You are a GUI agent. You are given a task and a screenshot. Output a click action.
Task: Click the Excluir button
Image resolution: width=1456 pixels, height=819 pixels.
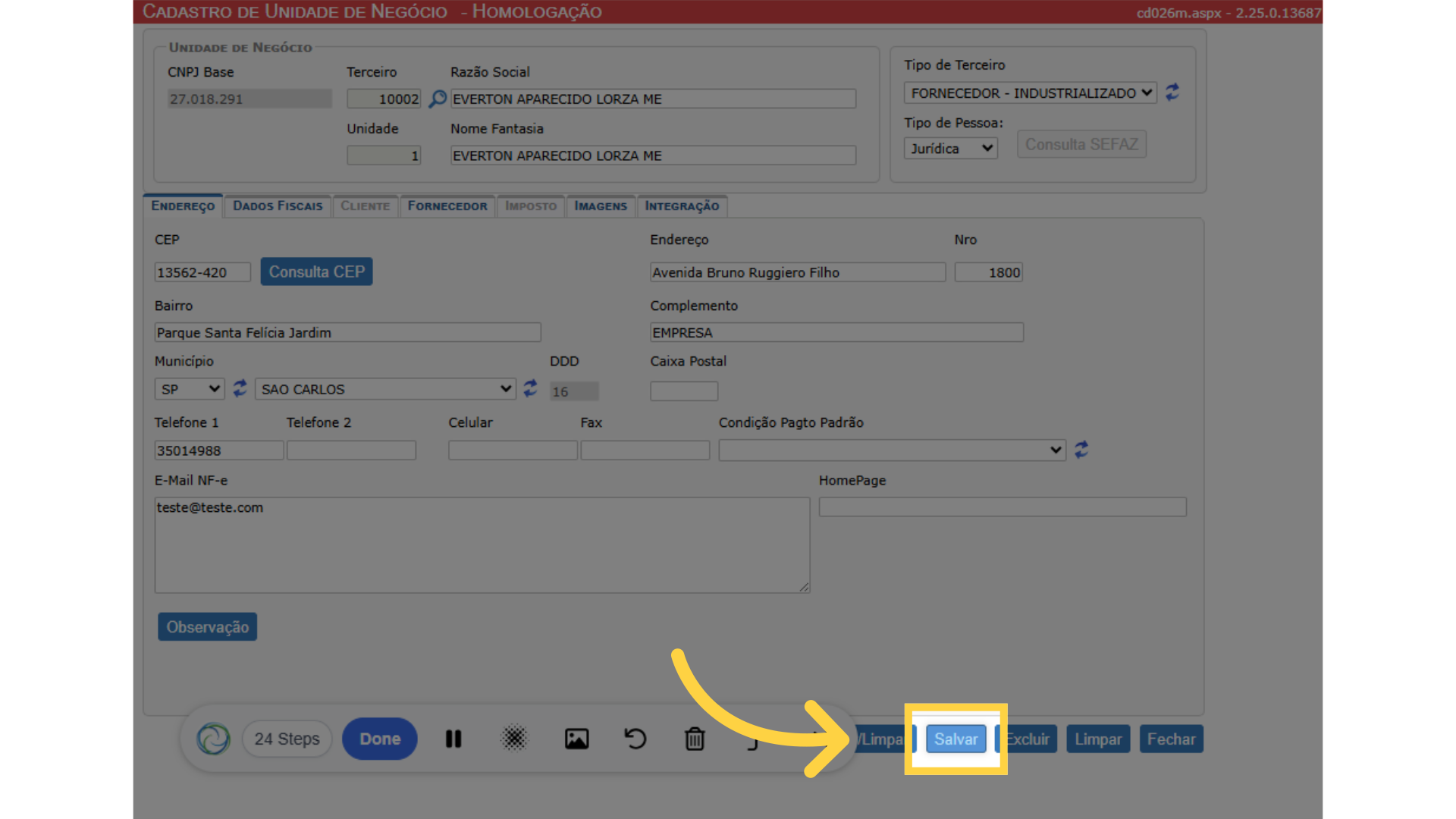point(1028,739)
